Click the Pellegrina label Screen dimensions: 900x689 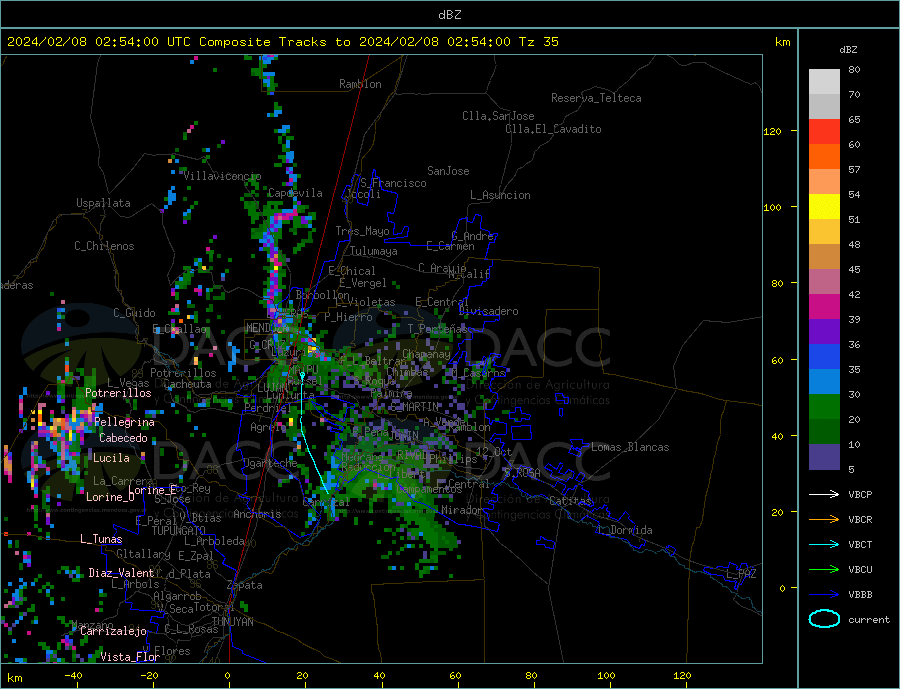[x=125, y=423]
